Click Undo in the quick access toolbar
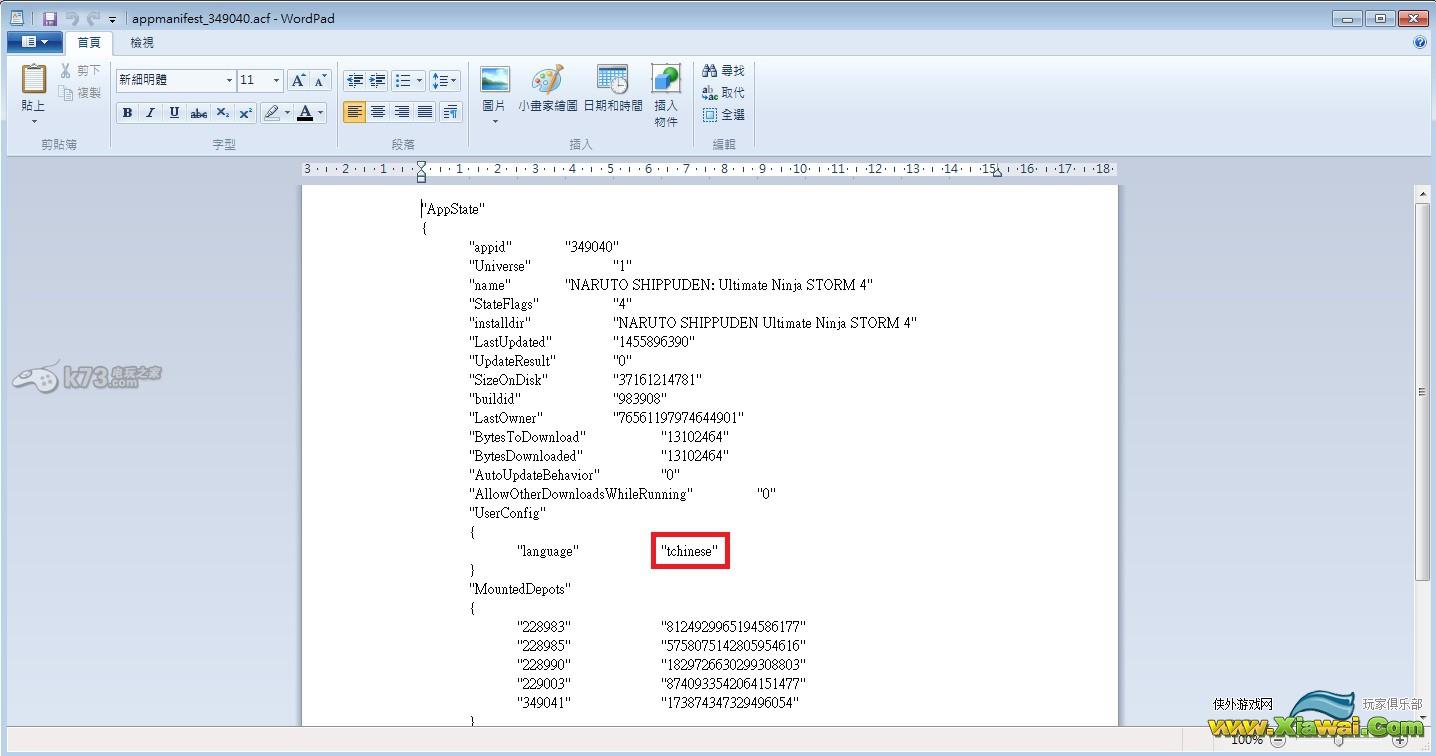The image size is (1436, 756). (71, 18)
